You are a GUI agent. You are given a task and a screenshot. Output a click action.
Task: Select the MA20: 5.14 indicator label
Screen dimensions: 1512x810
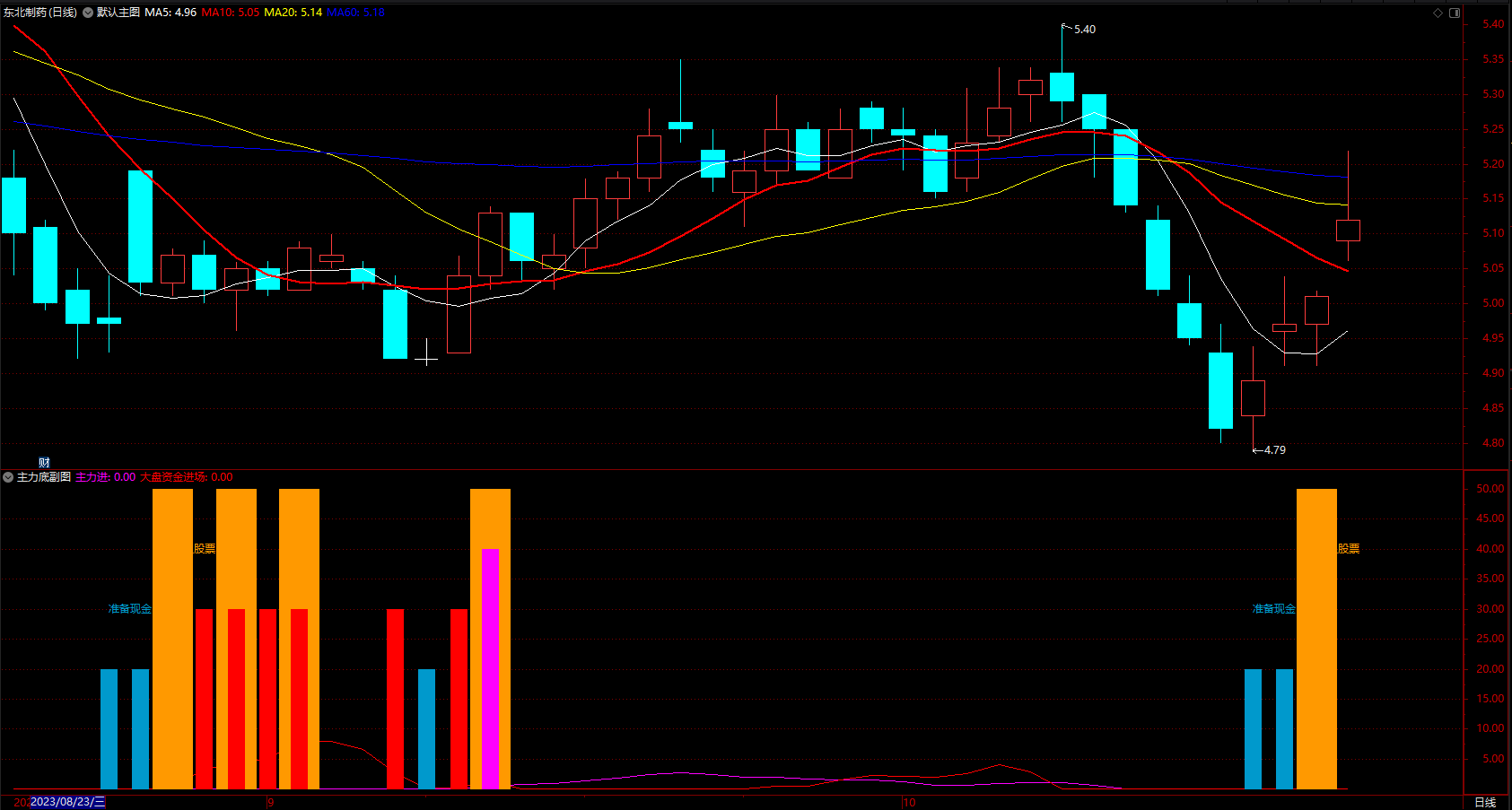click(x=293, y=13)
